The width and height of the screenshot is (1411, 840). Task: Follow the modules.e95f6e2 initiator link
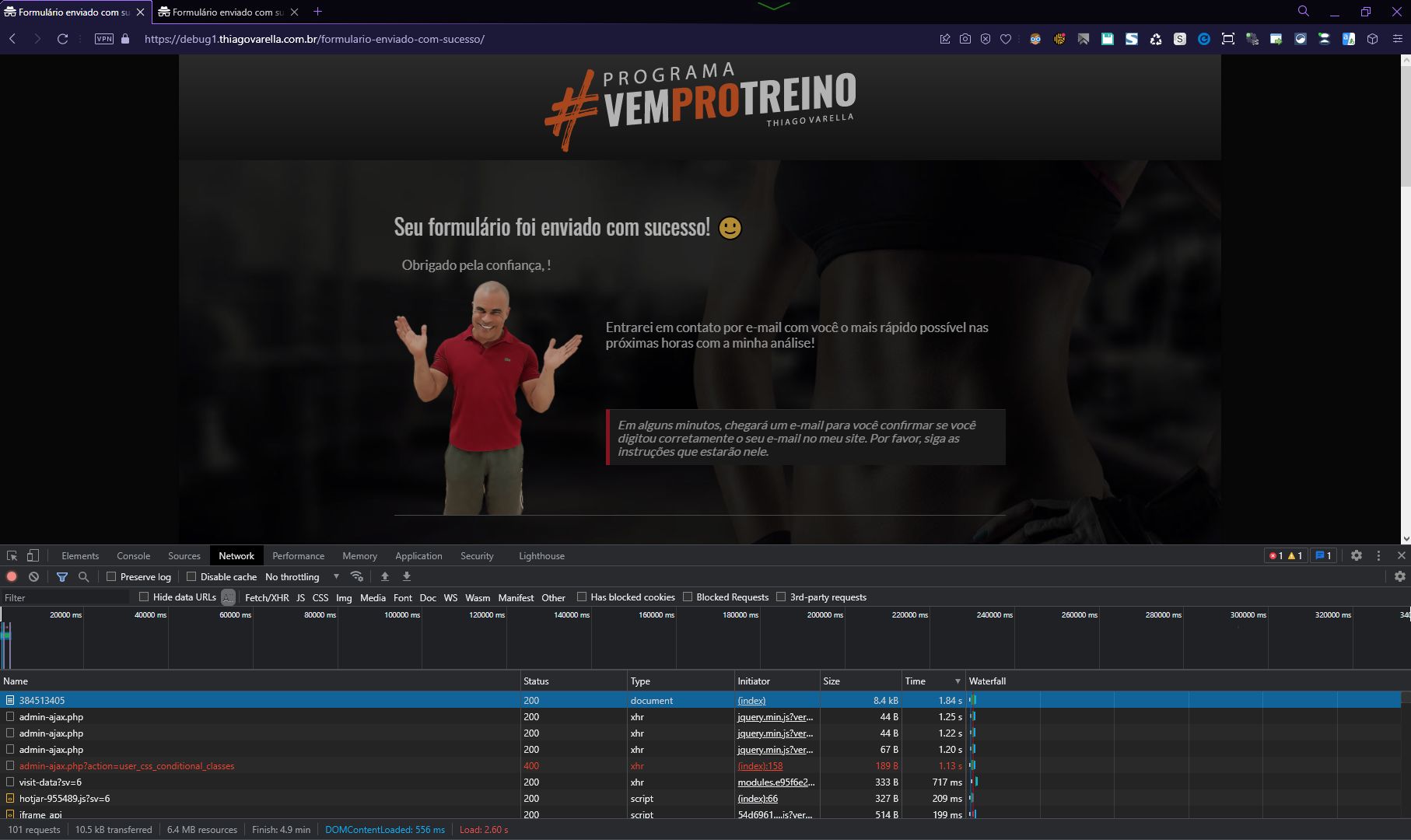click(776, 782)
